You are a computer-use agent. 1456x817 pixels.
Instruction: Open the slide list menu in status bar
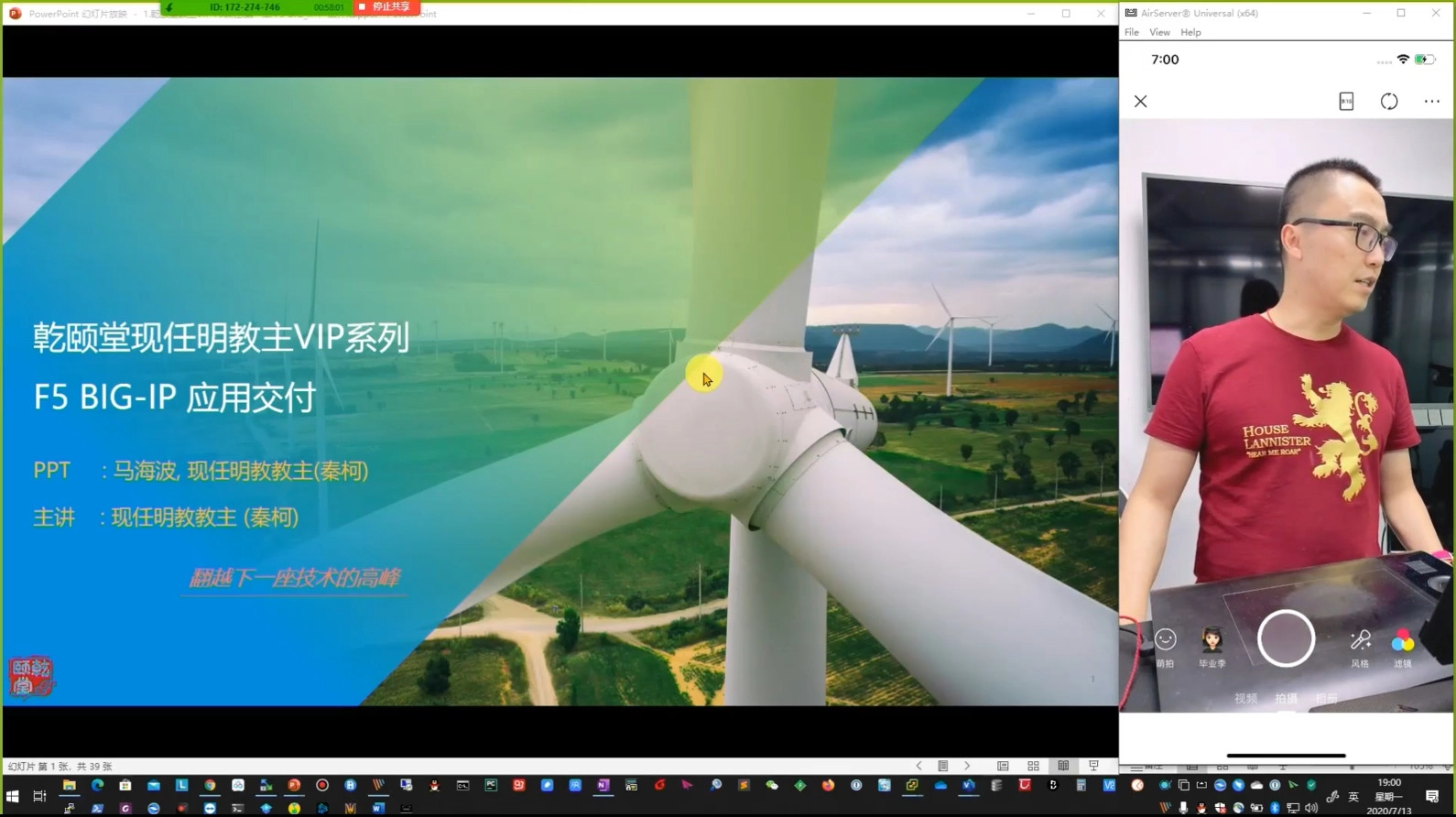pos(943,766)
